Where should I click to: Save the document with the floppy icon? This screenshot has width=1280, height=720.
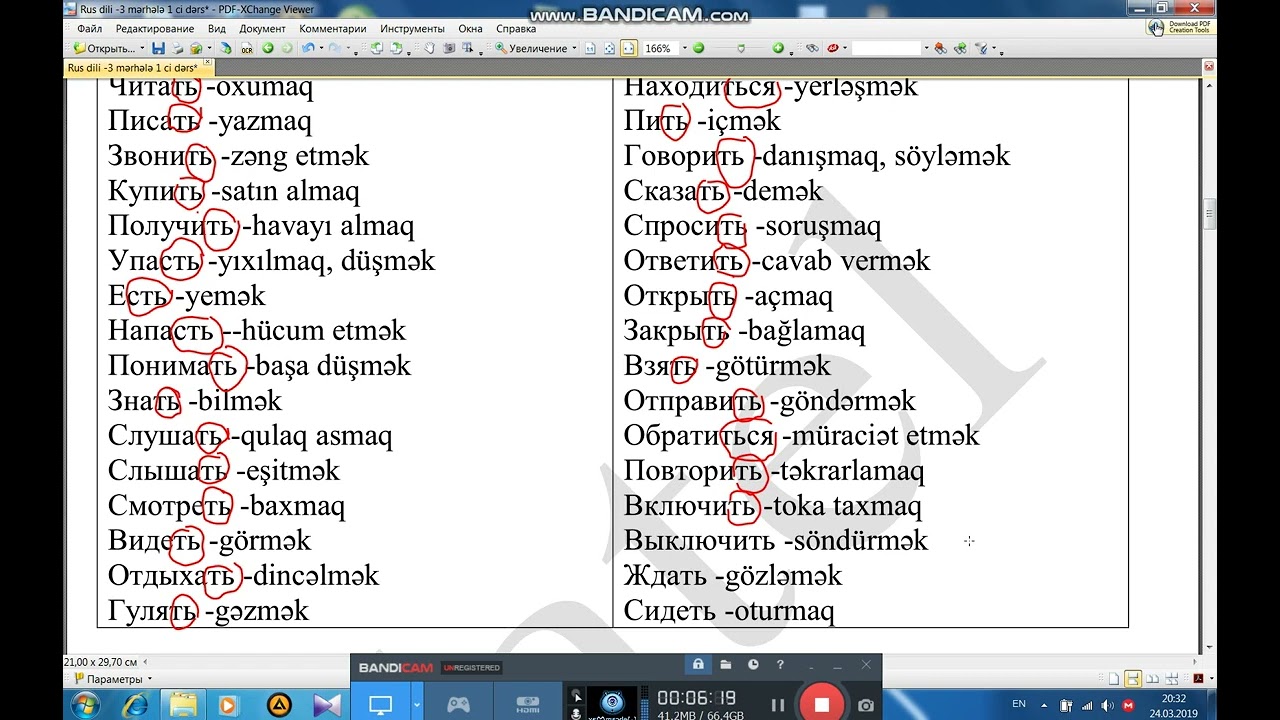point(158,48)
